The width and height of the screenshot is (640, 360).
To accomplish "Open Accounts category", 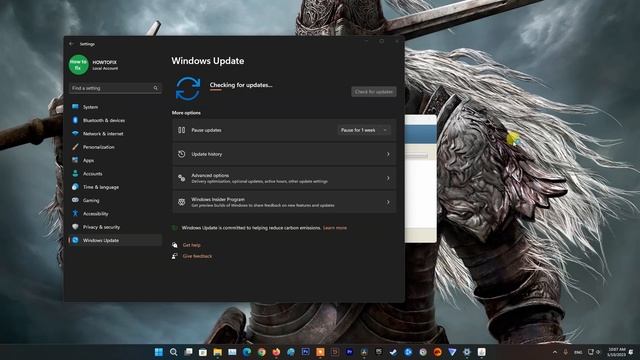I will (x=115, y=173).
